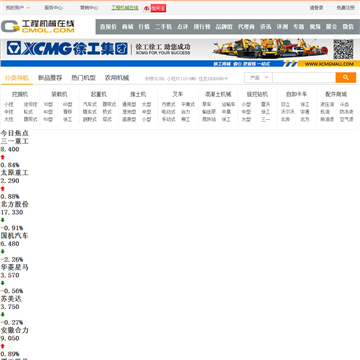The width and height of the screenshot is (360, 360).
Task: Click the stock name 国机汽车
Action: [x=15, y=236]
